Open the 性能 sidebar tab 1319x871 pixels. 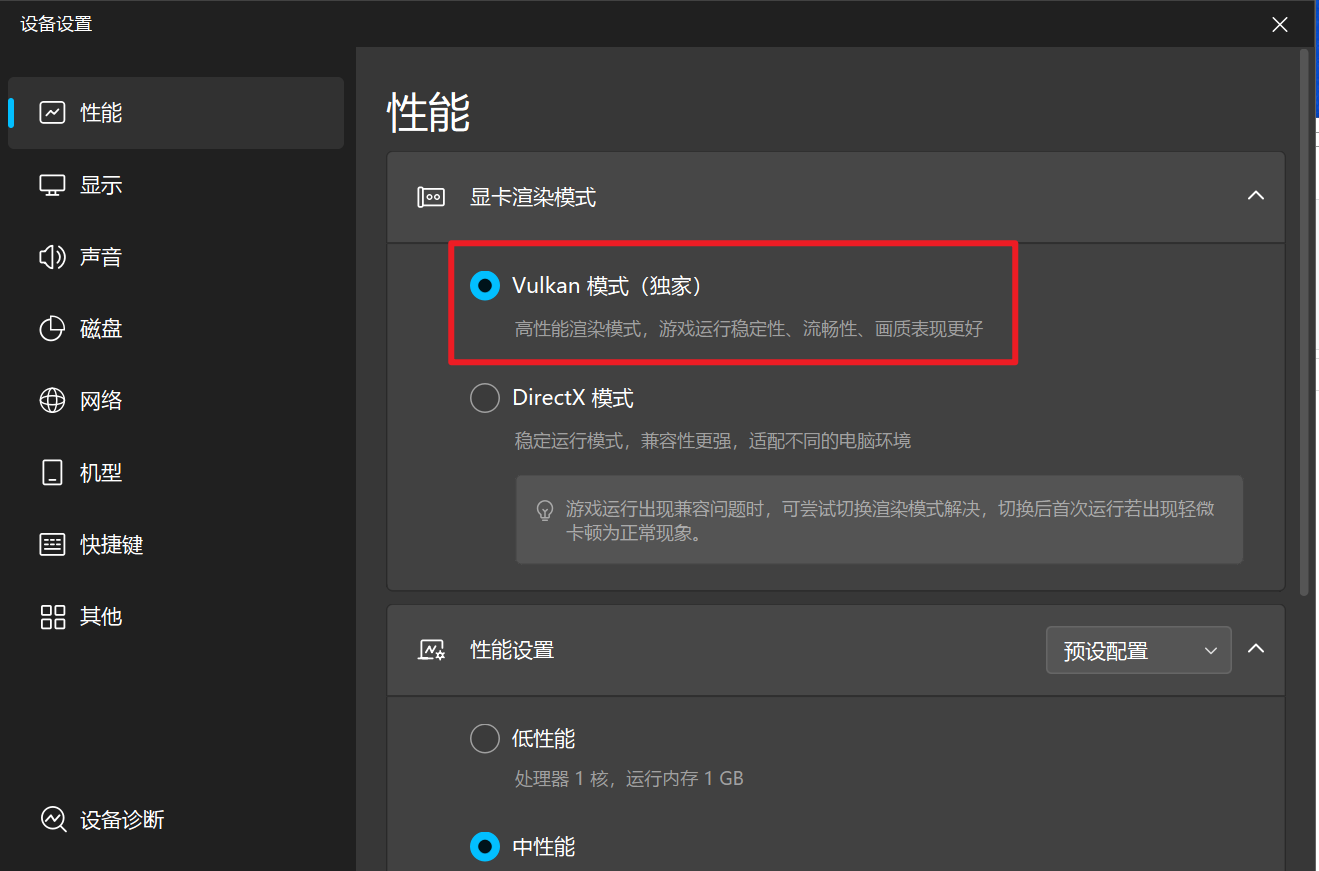pos(176,113)
